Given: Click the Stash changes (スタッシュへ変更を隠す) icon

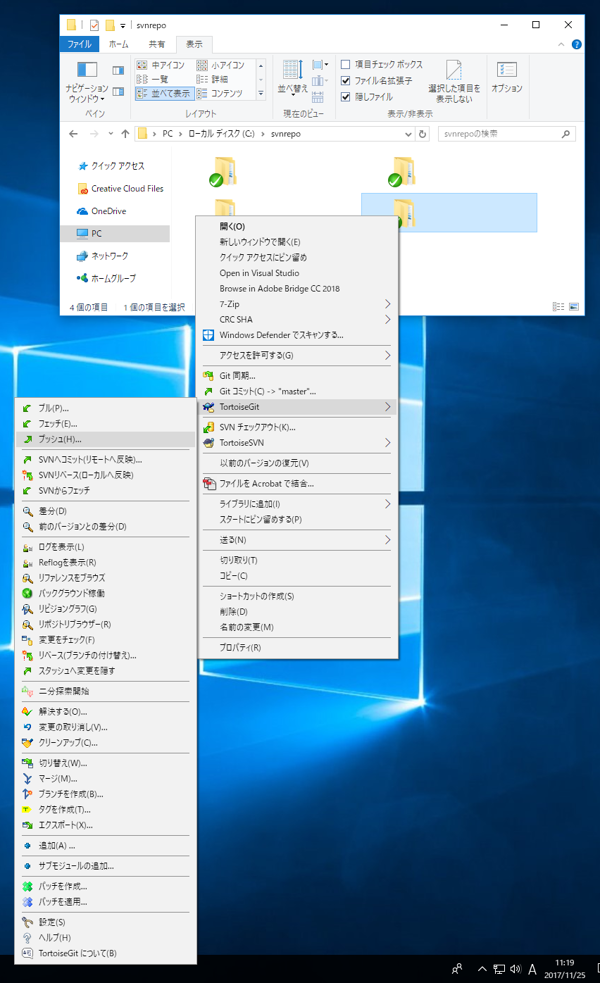Looking at the screenshot, I should point(27,671).
